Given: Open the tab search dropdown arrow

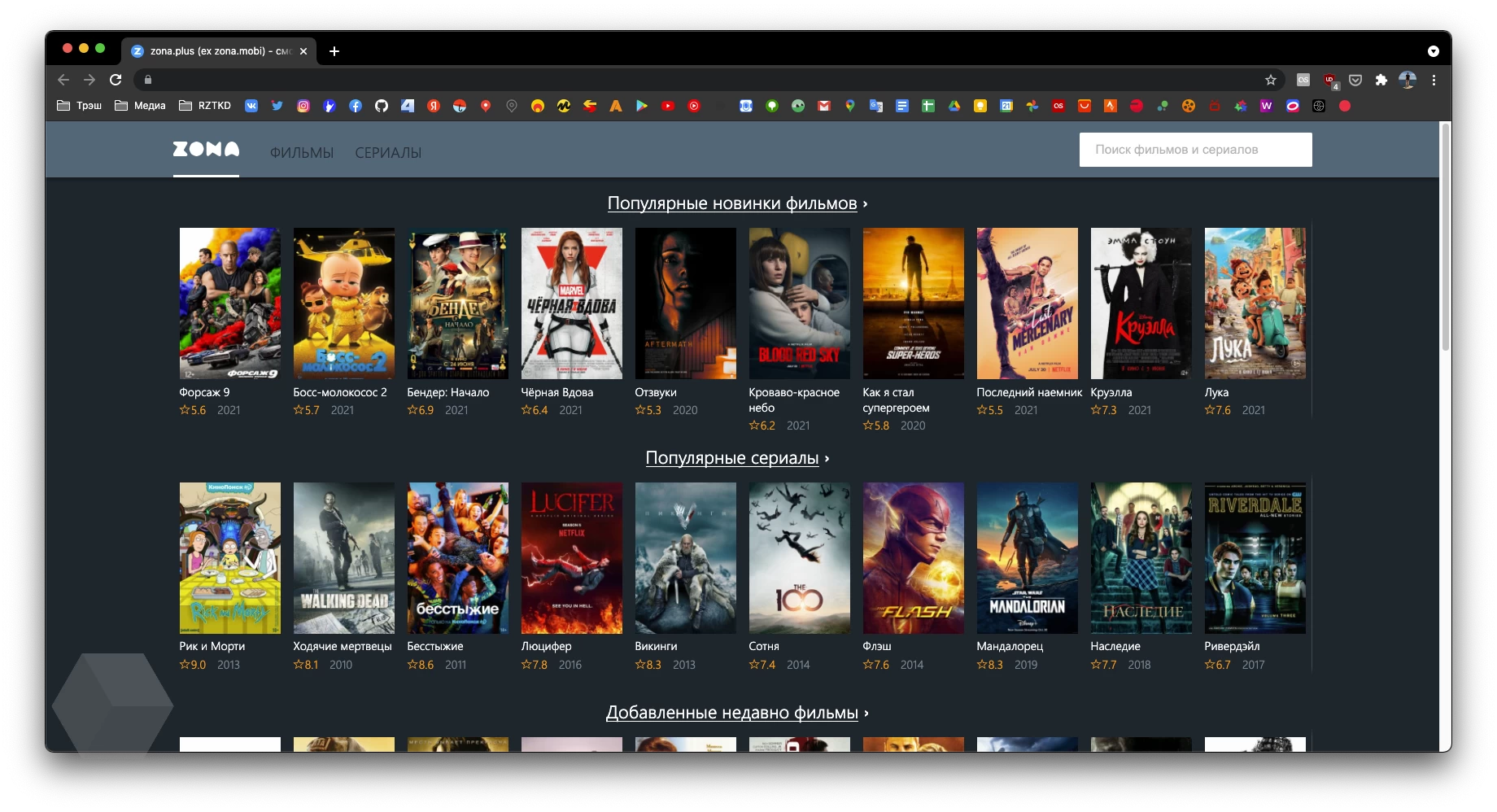Looking at the screenshot, I should (x=1434, y=51).
